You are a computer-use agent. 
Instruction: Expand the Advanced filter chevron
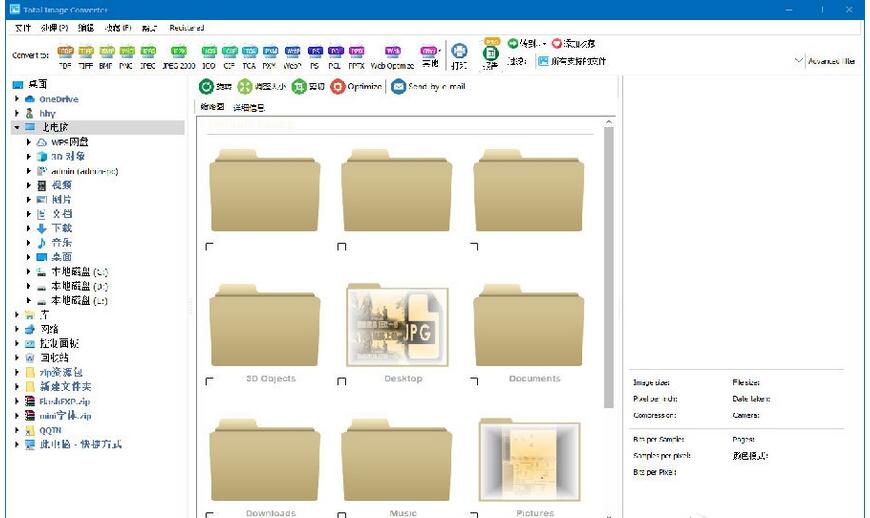(798, 61)
